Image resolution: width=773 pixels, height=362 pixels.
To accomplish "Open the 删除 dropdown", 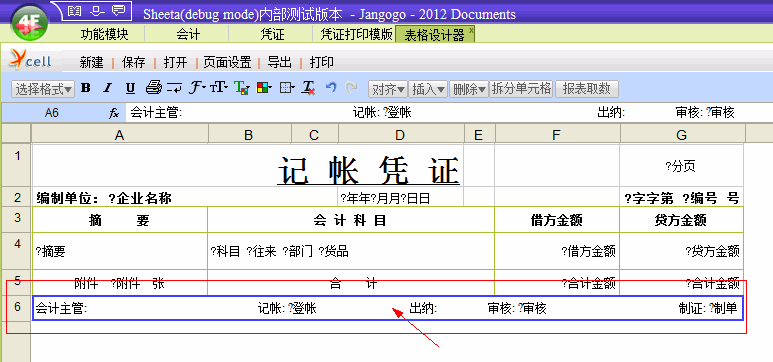I will [x=469, y=89].
